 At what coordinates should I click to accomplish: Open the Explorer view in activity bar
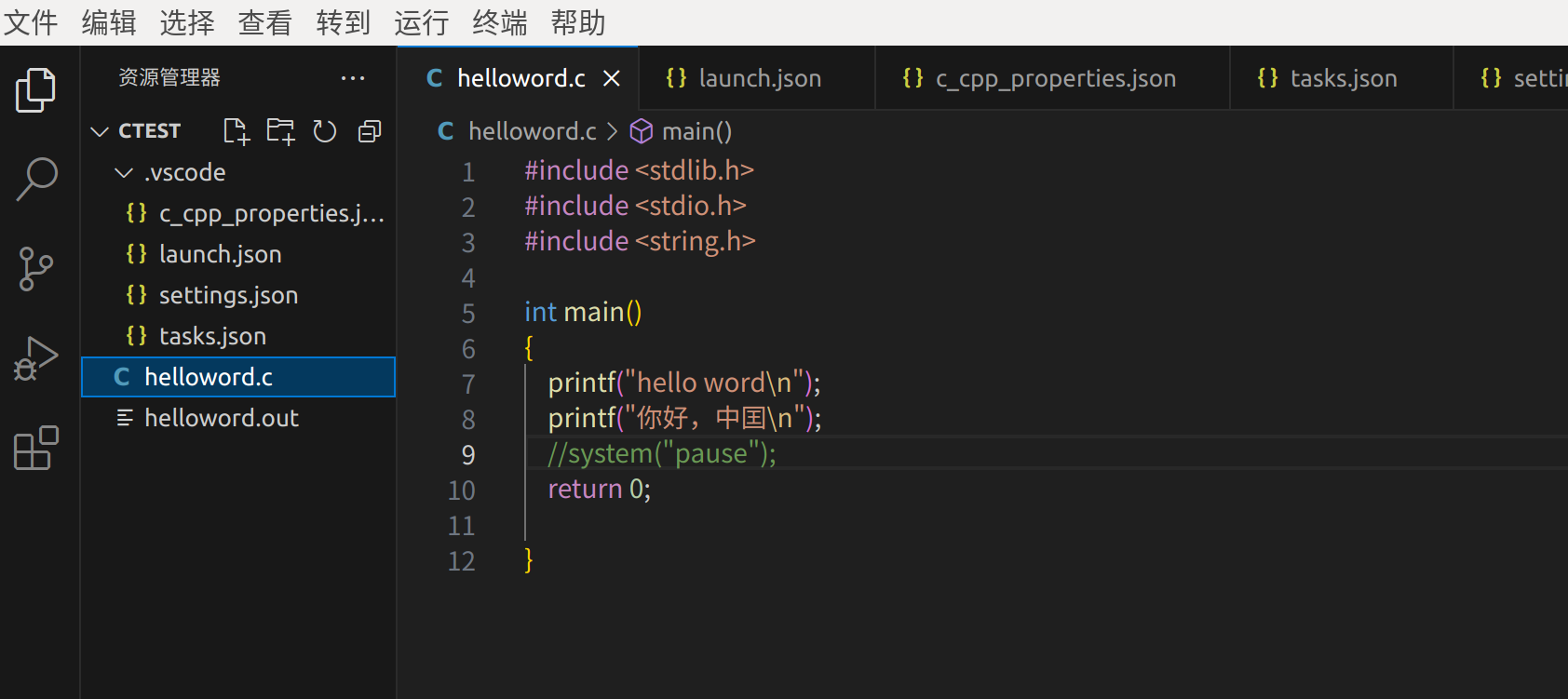point(36,90)
